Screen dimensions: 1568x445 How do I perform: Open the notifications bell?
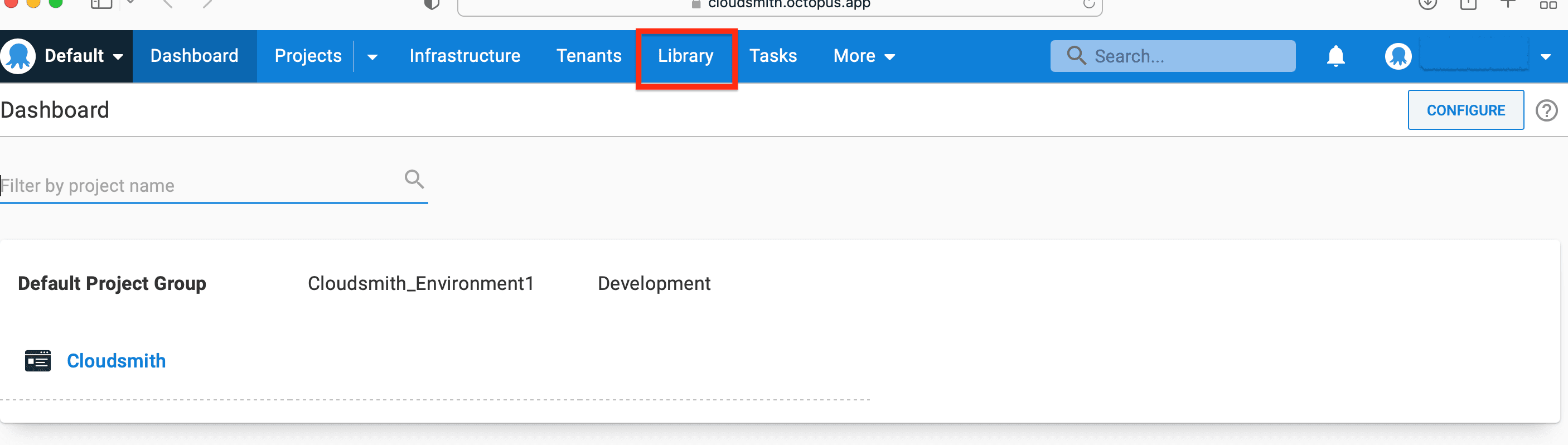1335,56
